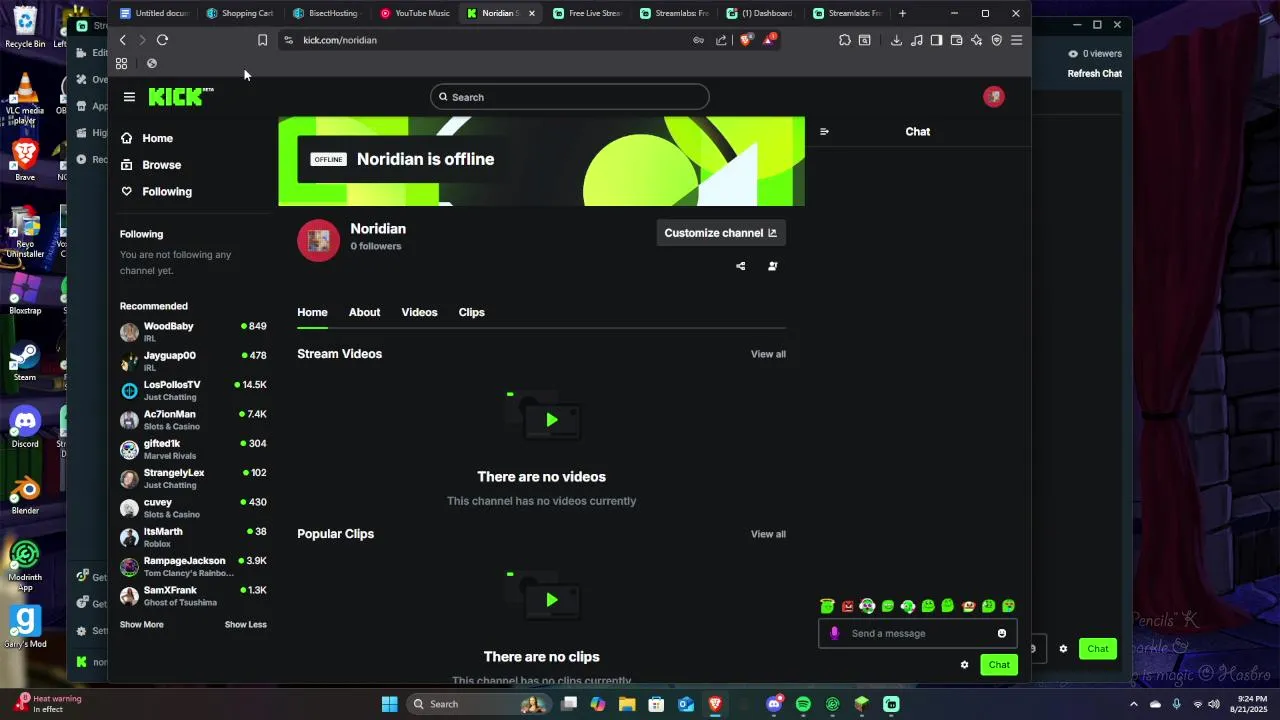Go to Home in Kick sidebar
Screen dimensions: 1280x720
(x=146, y=138)
